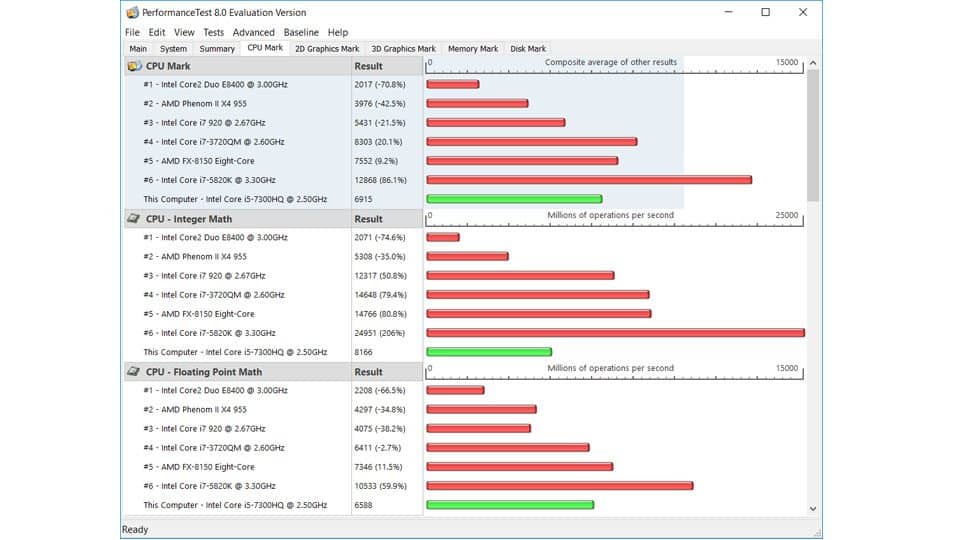Screen dimensions: 960x540
Task: Open the Tests menu
Action: coord(213,32)
